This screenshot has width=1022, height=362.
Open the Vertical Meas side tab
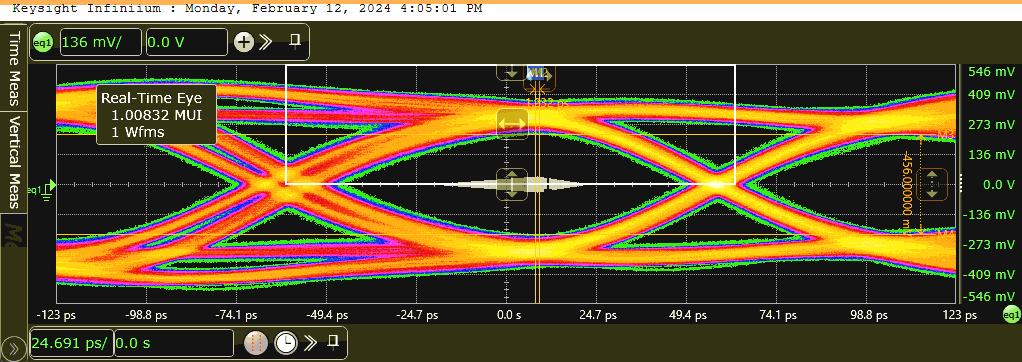coord(14,162)
